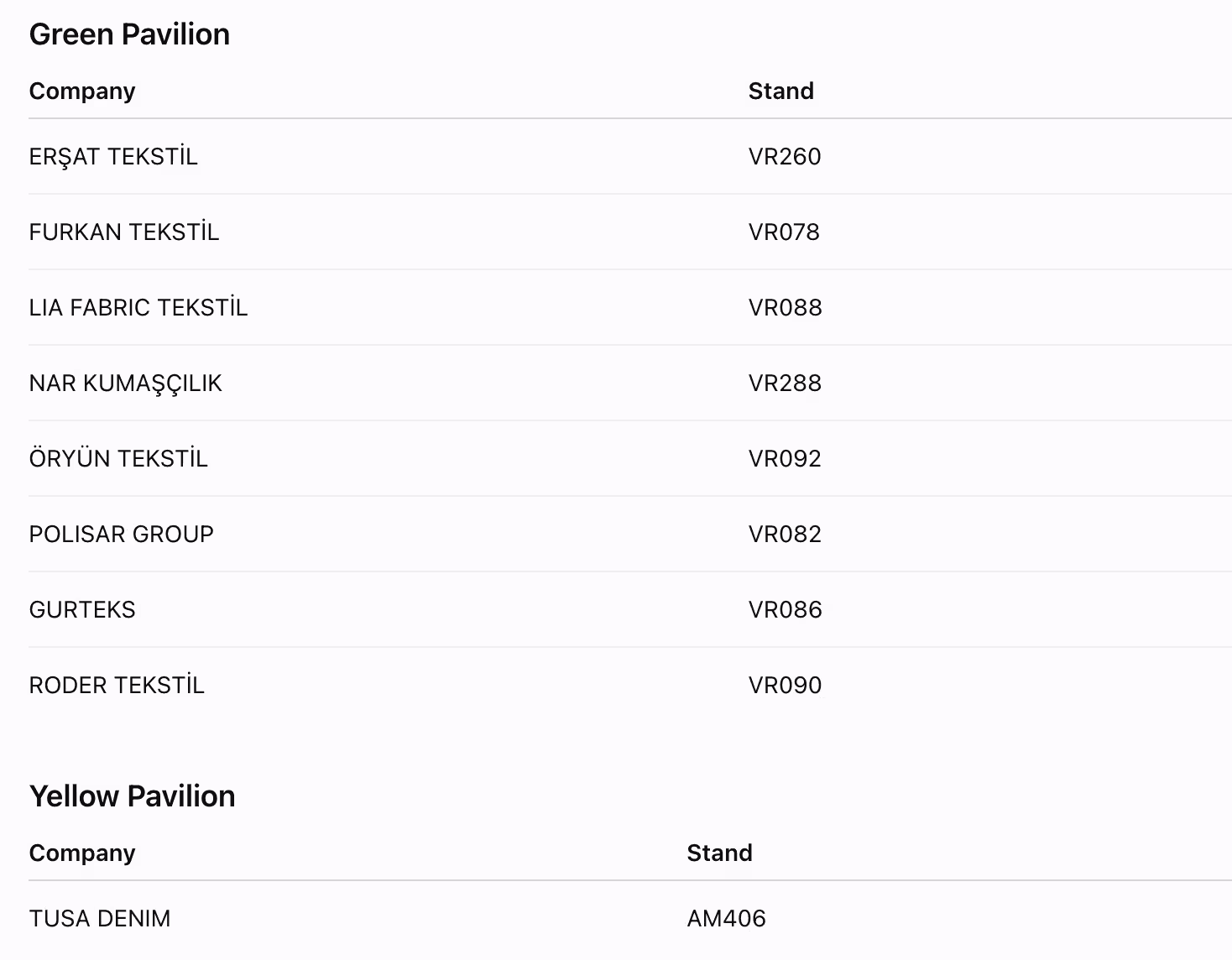Click stand code VR092
The image size is (1232, 960).
(785, 459)
